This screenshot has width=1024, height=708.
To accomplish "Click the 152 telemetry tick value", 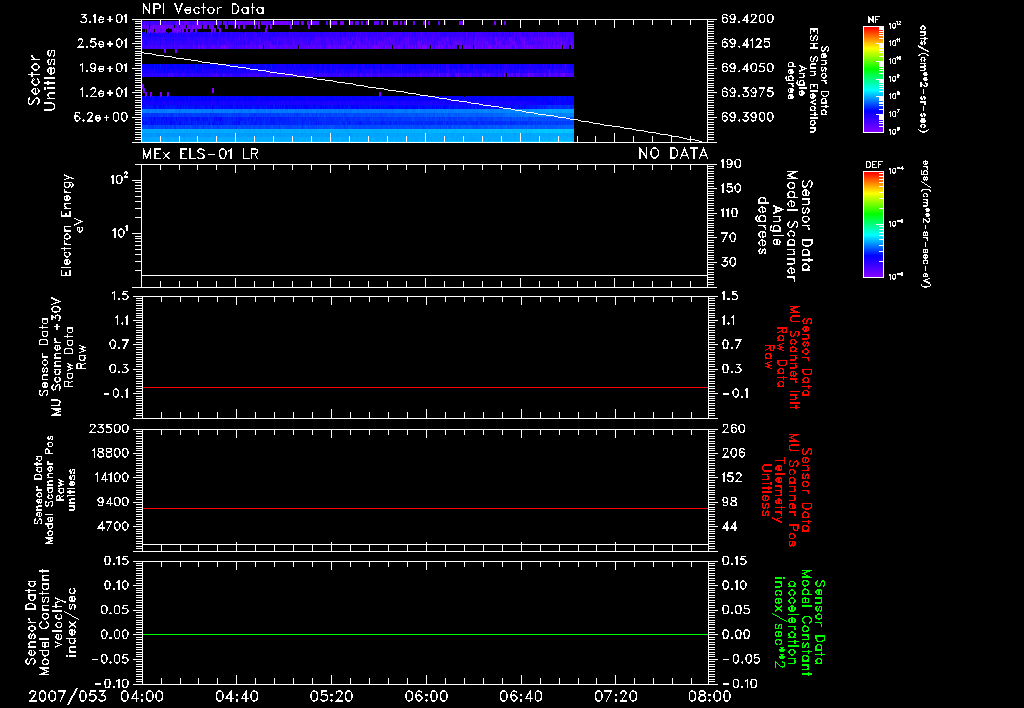I will [x=732, y=477].
